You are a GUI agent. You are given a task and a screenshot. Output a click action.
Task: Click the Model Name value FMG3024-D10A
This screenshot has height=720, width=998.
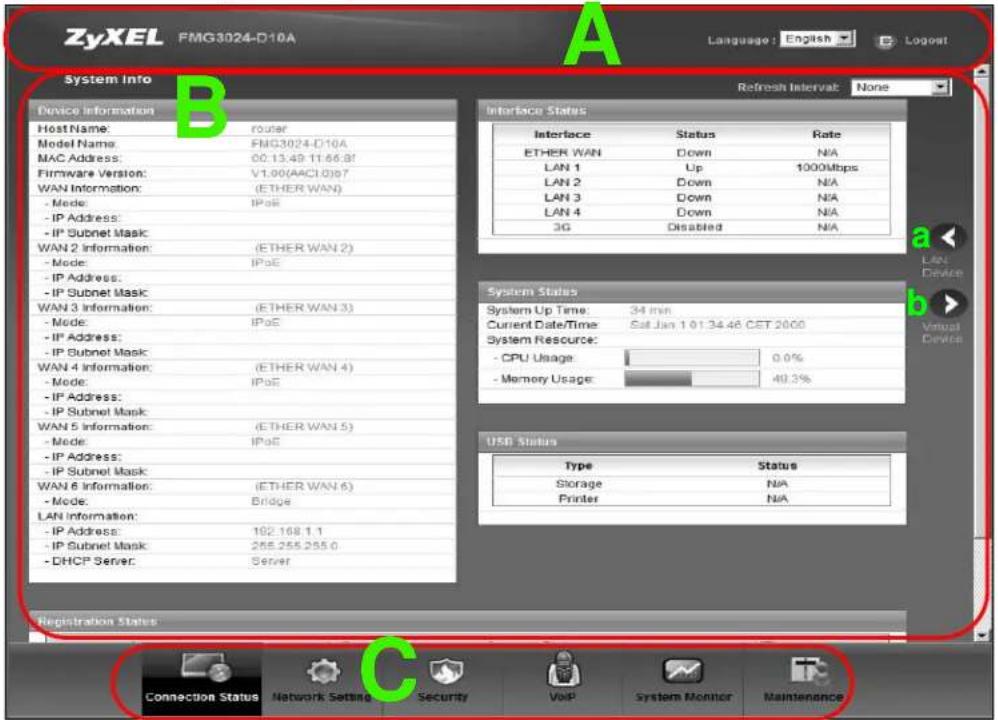299,144
